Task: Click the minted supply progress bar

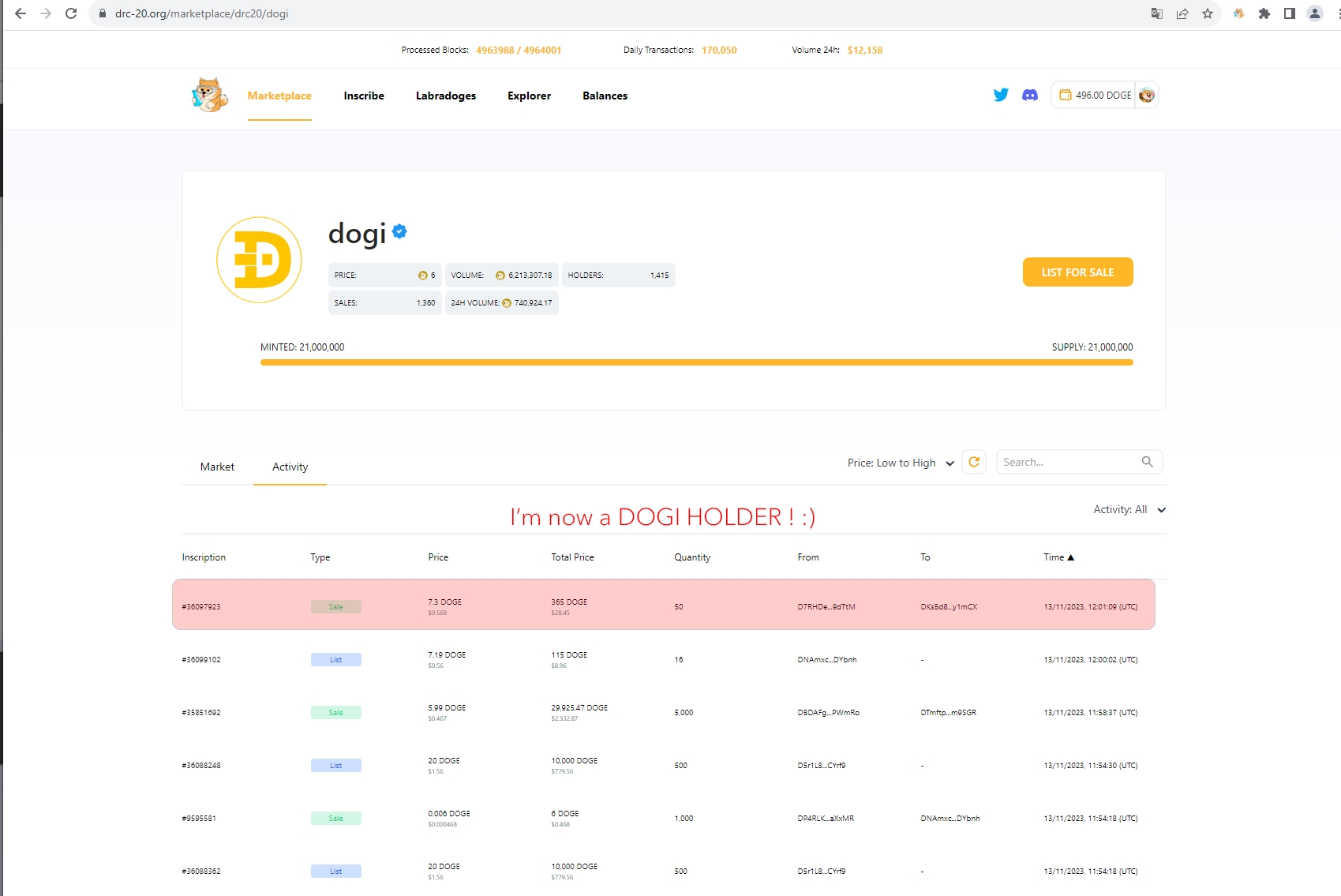Action: click(696, 362)
